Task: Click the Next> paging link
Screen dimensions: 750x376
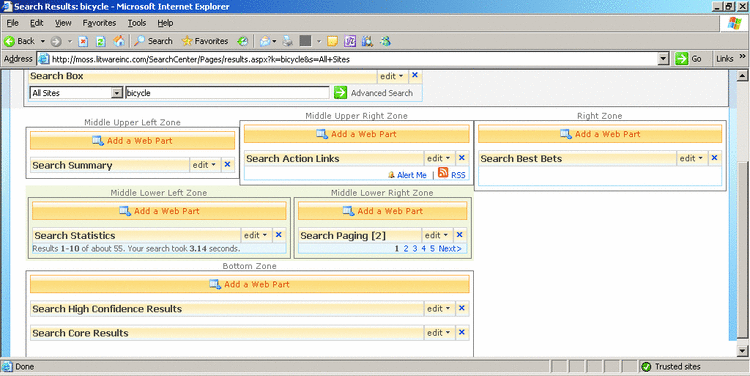Action: pos(450,249)
